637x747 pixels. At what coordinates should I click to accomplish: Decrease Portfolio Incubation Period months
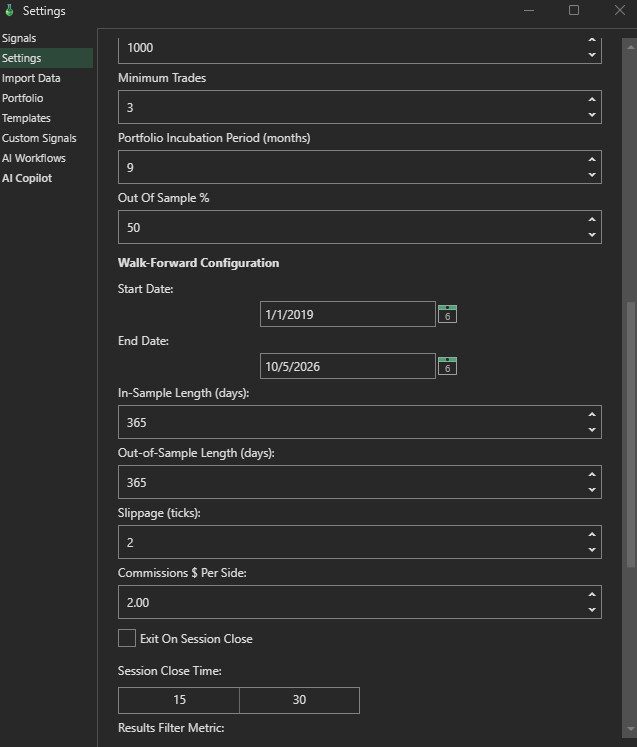(x=592, y=175)
